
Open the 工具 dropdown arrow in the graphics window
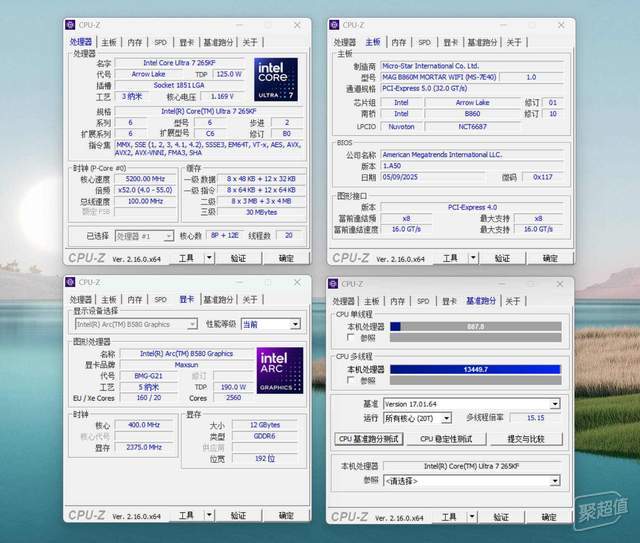209,515
